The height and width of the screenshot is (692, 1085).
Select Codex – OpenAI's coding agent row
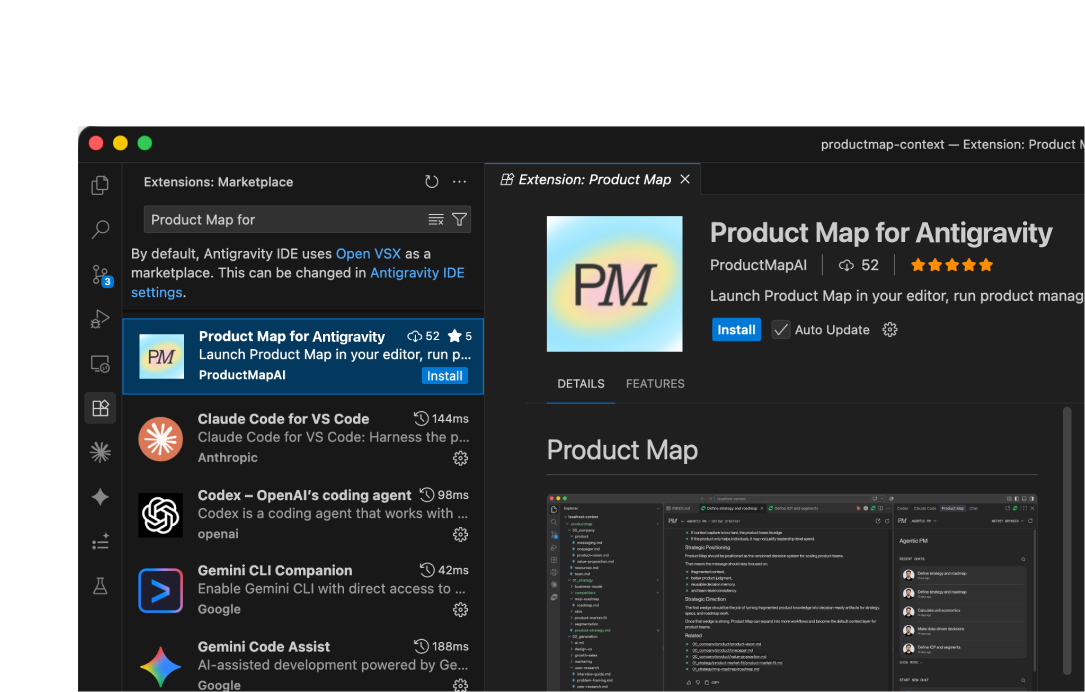pos(303,514)
